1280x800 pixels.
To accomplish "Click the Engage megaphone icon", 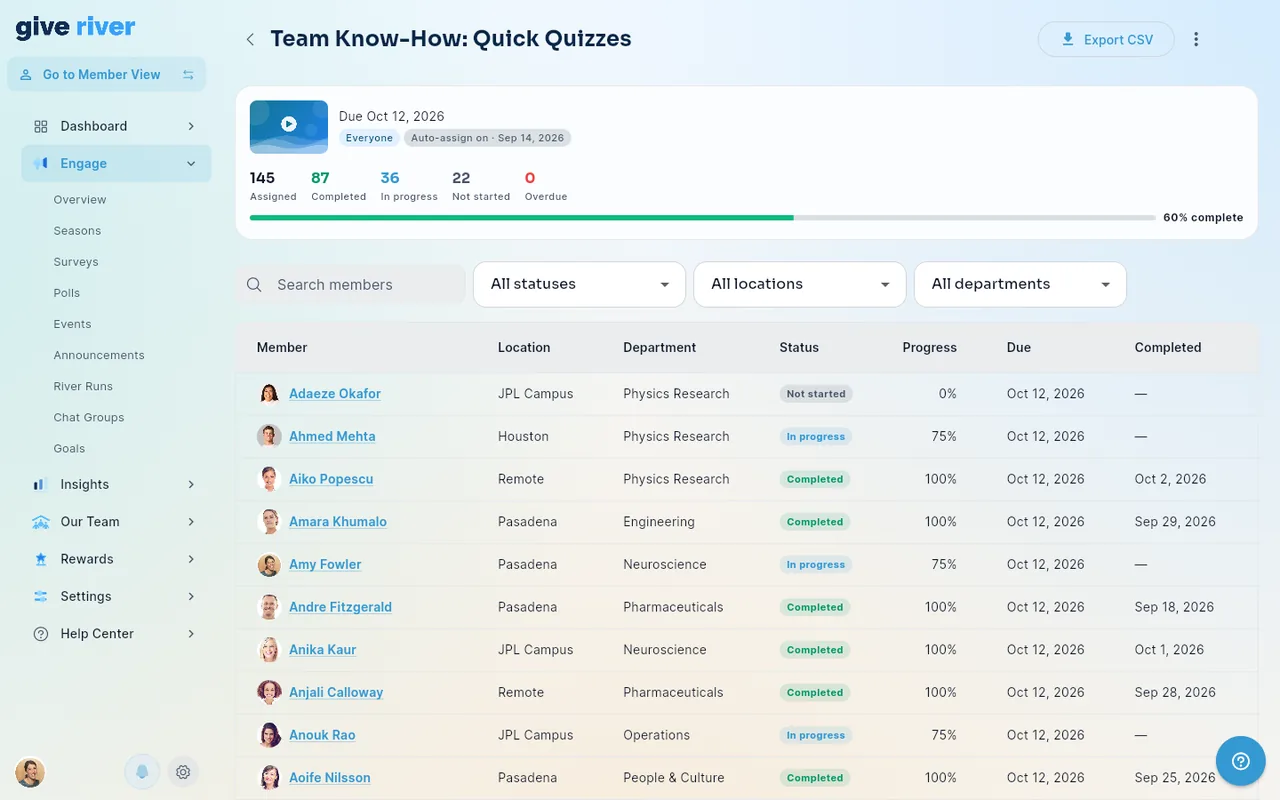I will (x=41, y=163).
